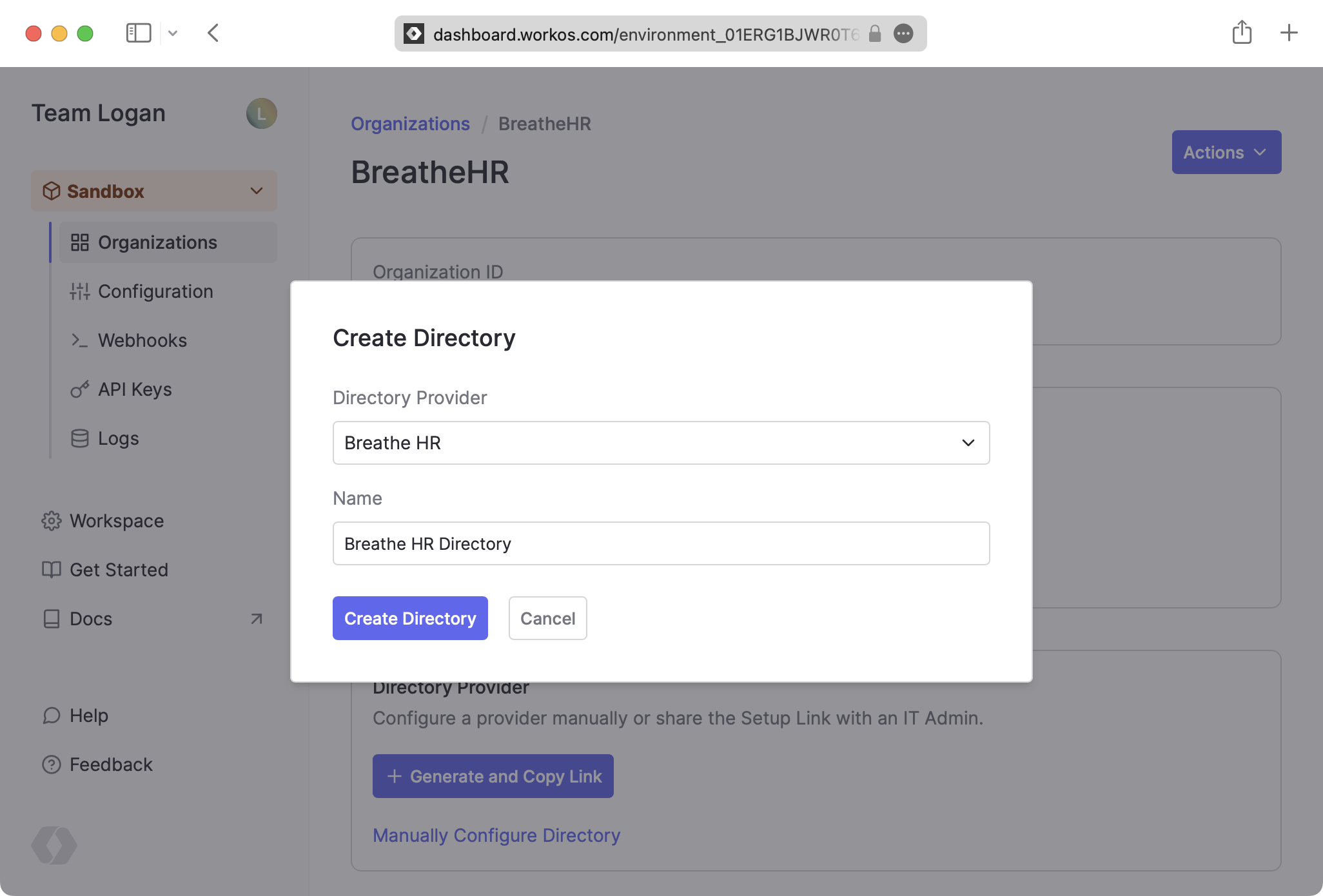Expand the Actions menu dropdown
Screen dimensions: 1323x896
coord(1225,152)
